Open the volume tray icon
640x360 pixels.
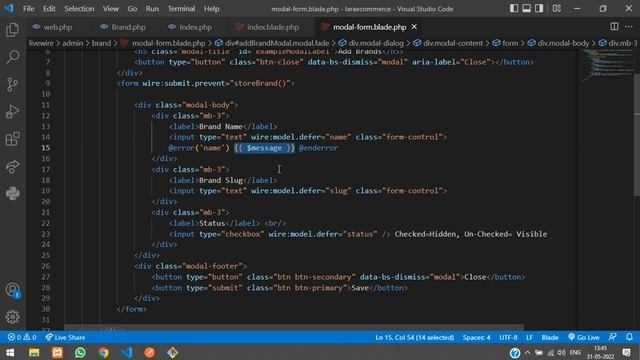562,352
